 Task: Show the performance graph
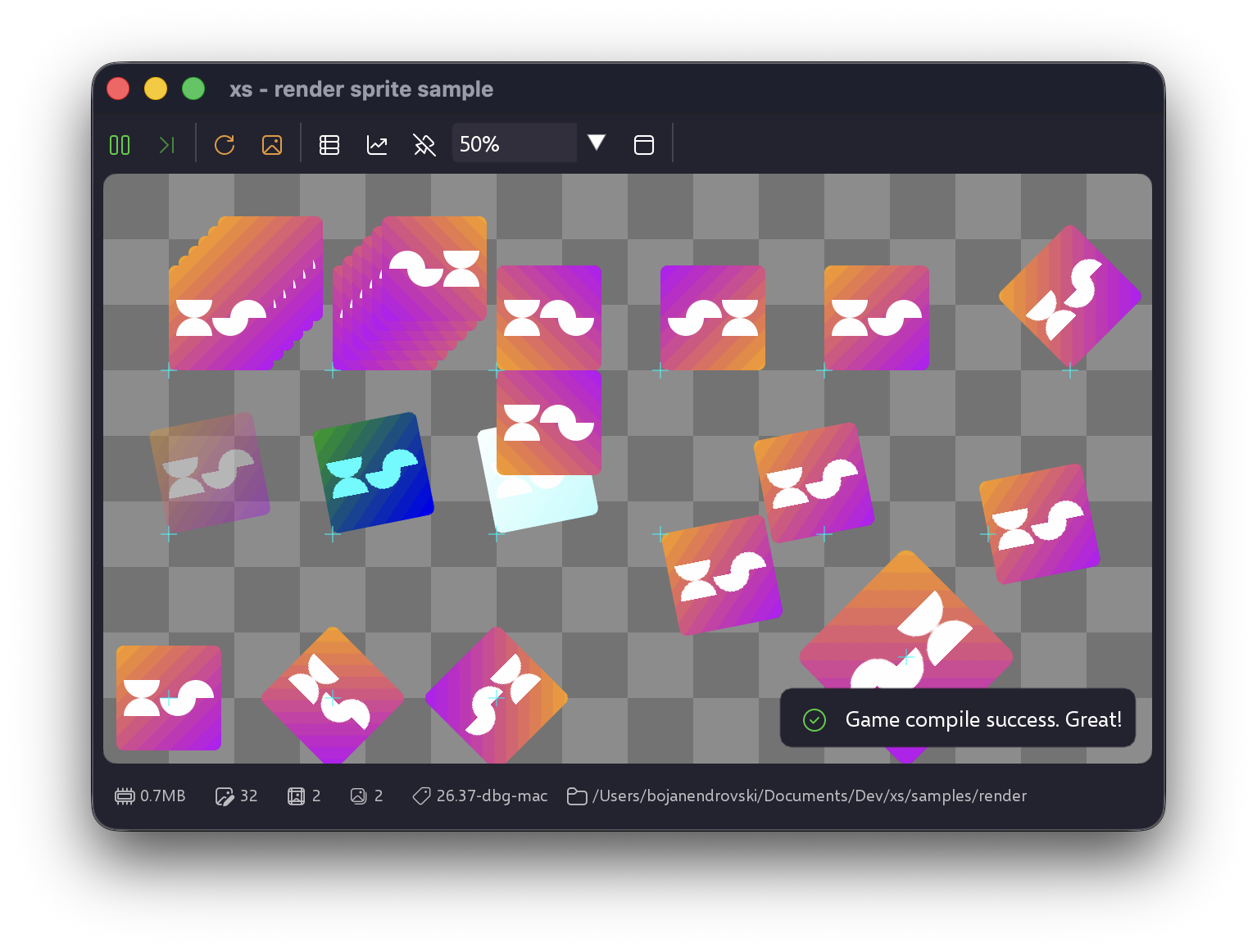[377, 144]
